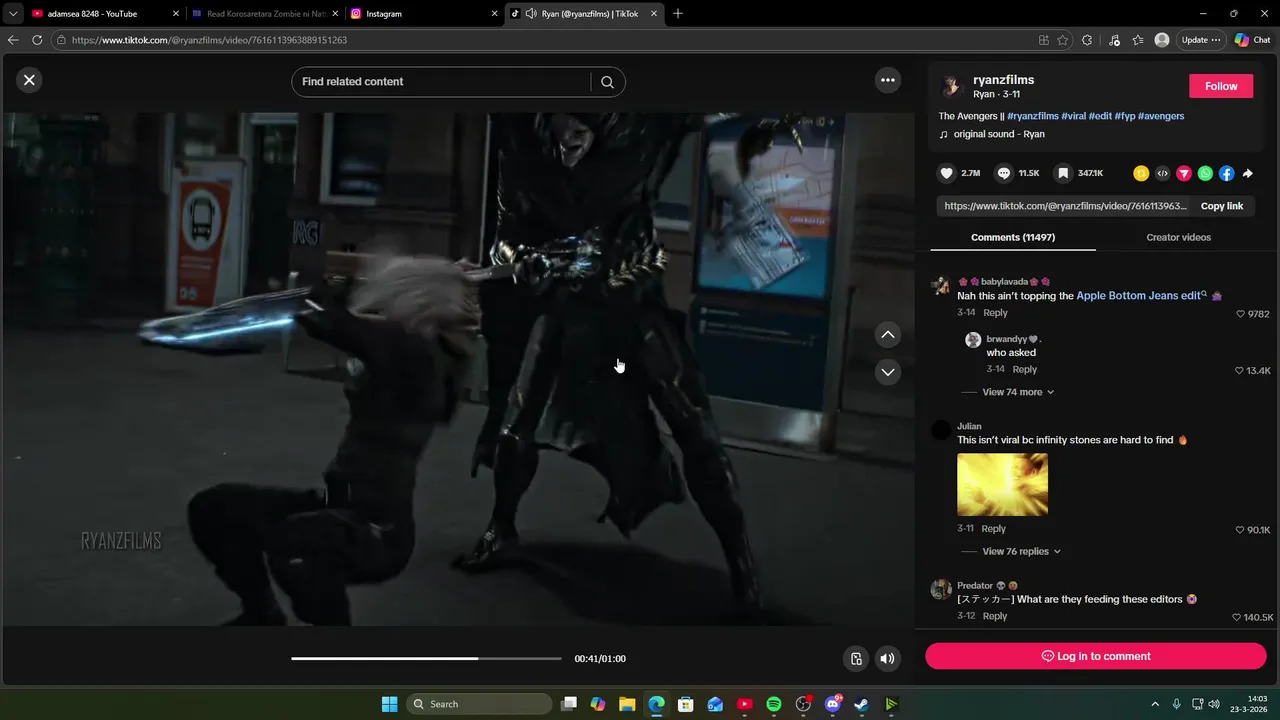Open the Apple Bottom Jeans edit search link

point(1141,296)
